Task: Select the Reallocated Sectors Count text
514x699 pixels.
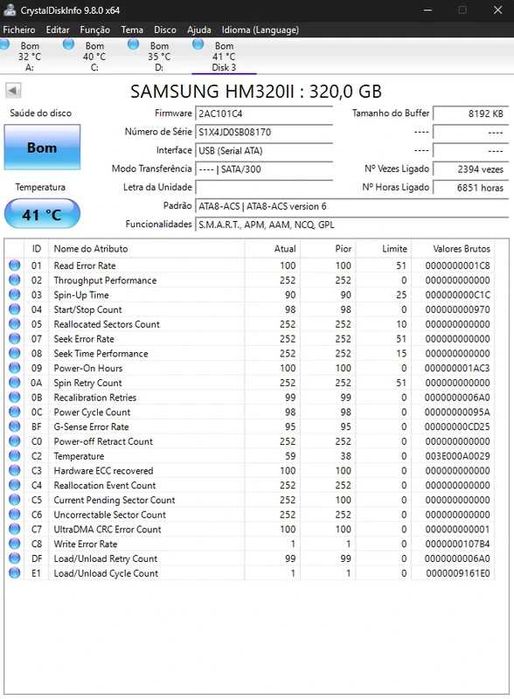Action: tap(107, 324)
